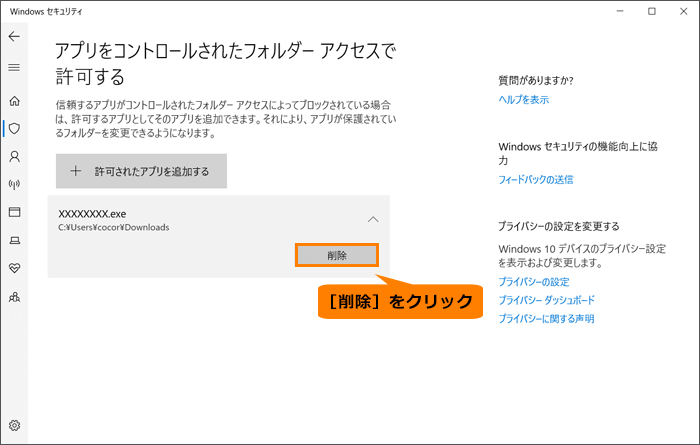Open App & browser control icon
The height and width of the screenshot is (445, 700).
click(14, 212)
